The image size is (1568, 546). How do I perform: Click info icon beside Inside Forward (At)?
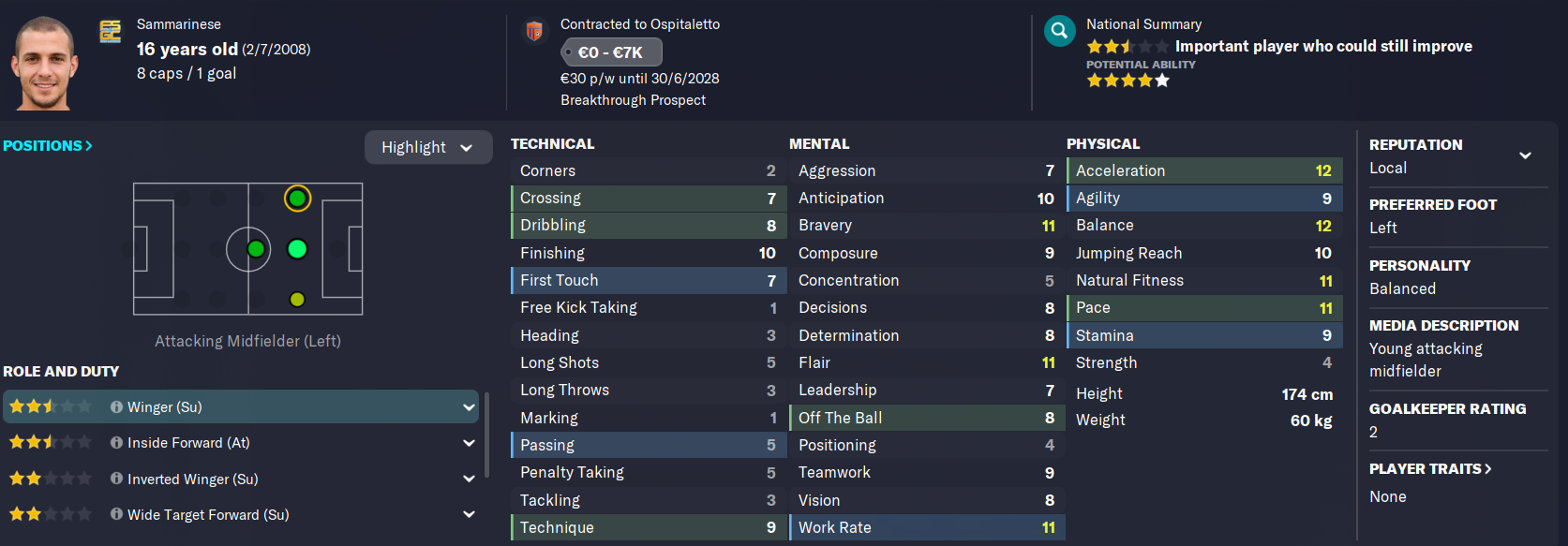pyautogui.click(x=116, y=442)
